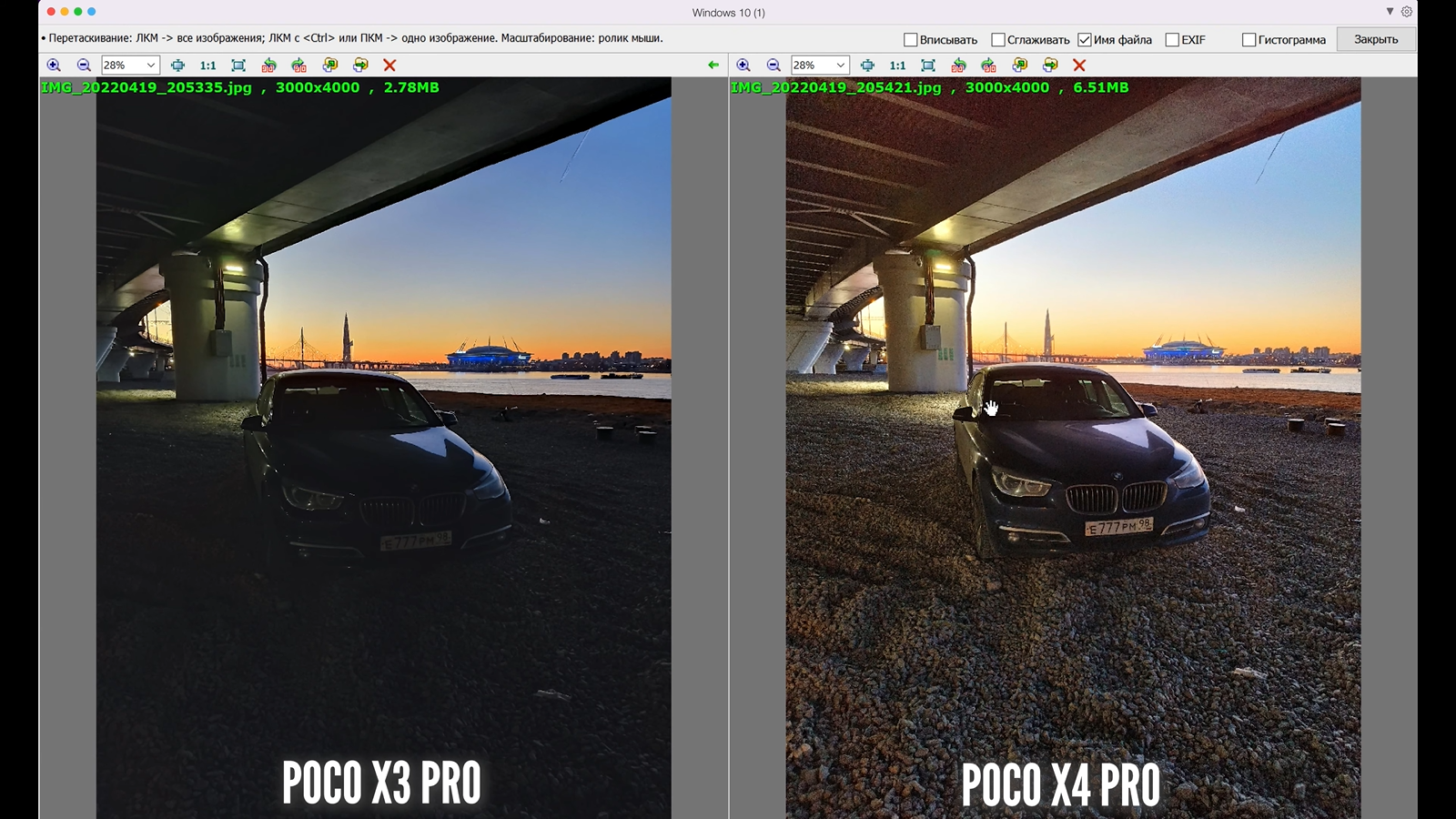This screenshot has height=819, width=1456.
Task: Enable the EXIF checkbox
Action: [1171, 40]
